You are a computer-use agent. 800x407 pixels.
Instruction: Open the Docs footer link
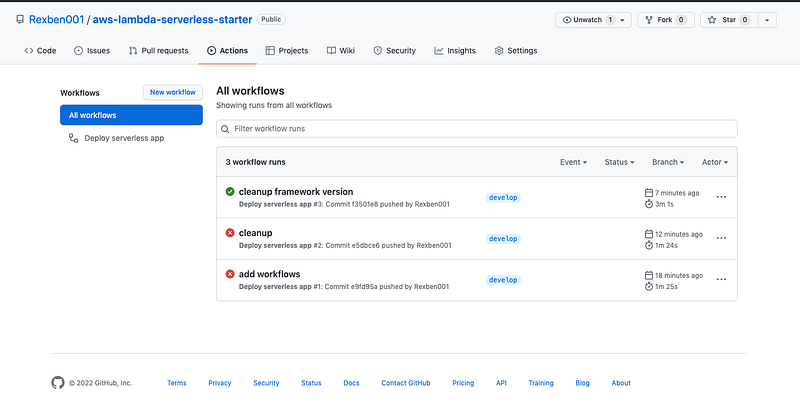[x=352, y=383]
